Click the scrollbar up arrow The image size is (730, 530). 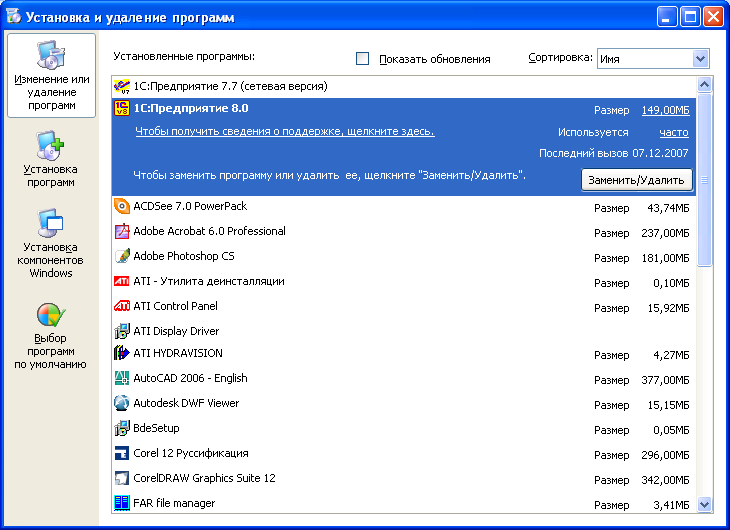[704, 84]
